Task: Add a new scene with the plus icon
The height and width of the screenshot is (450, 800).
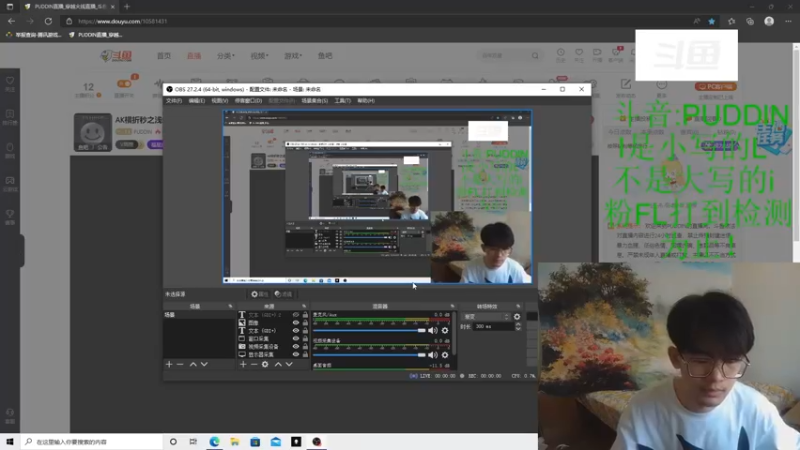Action: click(169, 364)
